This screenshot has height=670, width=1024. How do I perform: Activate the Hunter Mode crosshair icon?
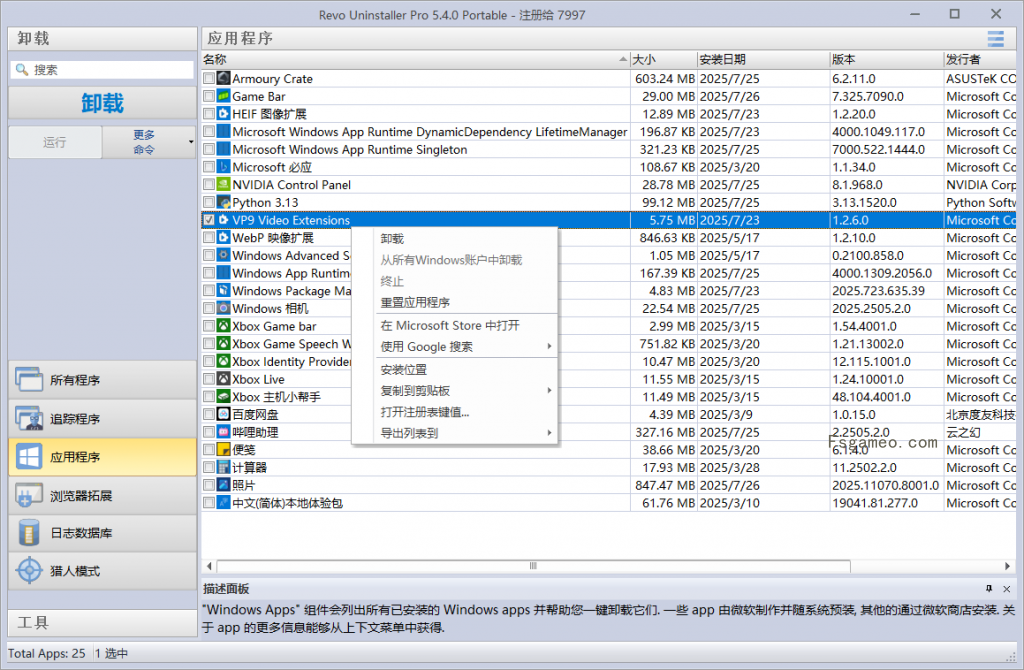[28, 571]
